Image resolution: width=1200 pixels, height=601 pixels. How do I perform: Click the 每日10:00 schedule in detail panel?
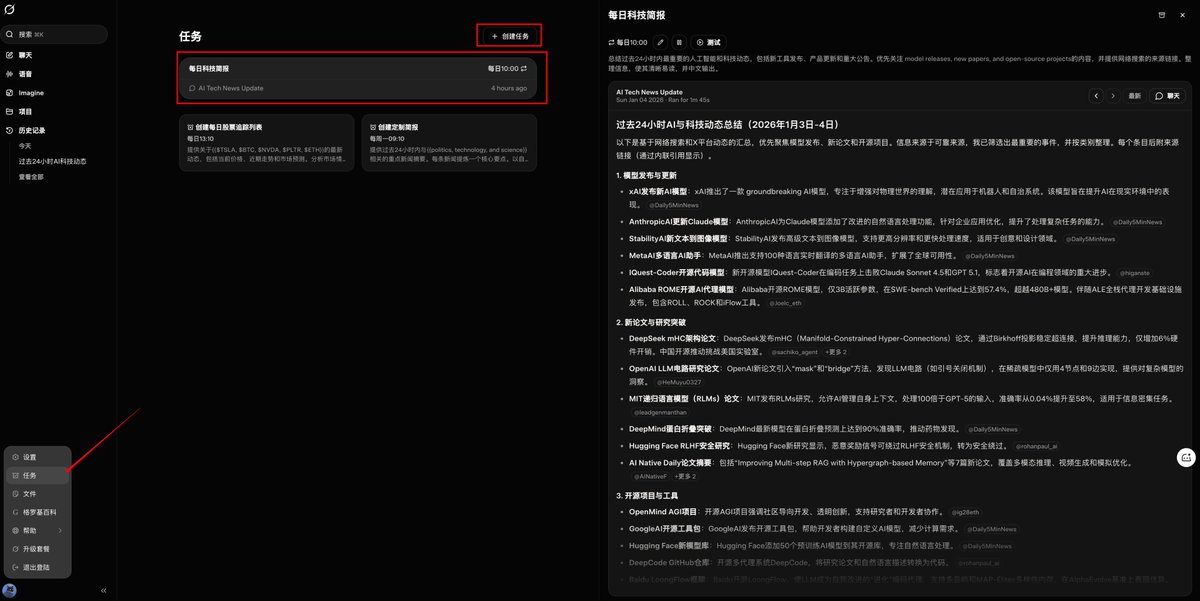628,42
